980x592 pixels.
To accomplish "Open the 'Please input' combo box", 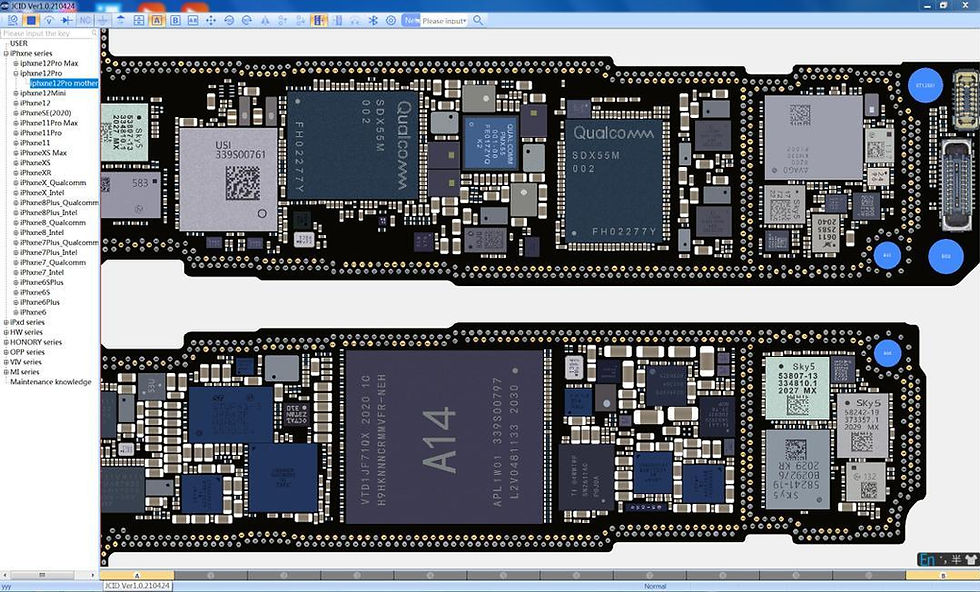I will coord(444,21).
